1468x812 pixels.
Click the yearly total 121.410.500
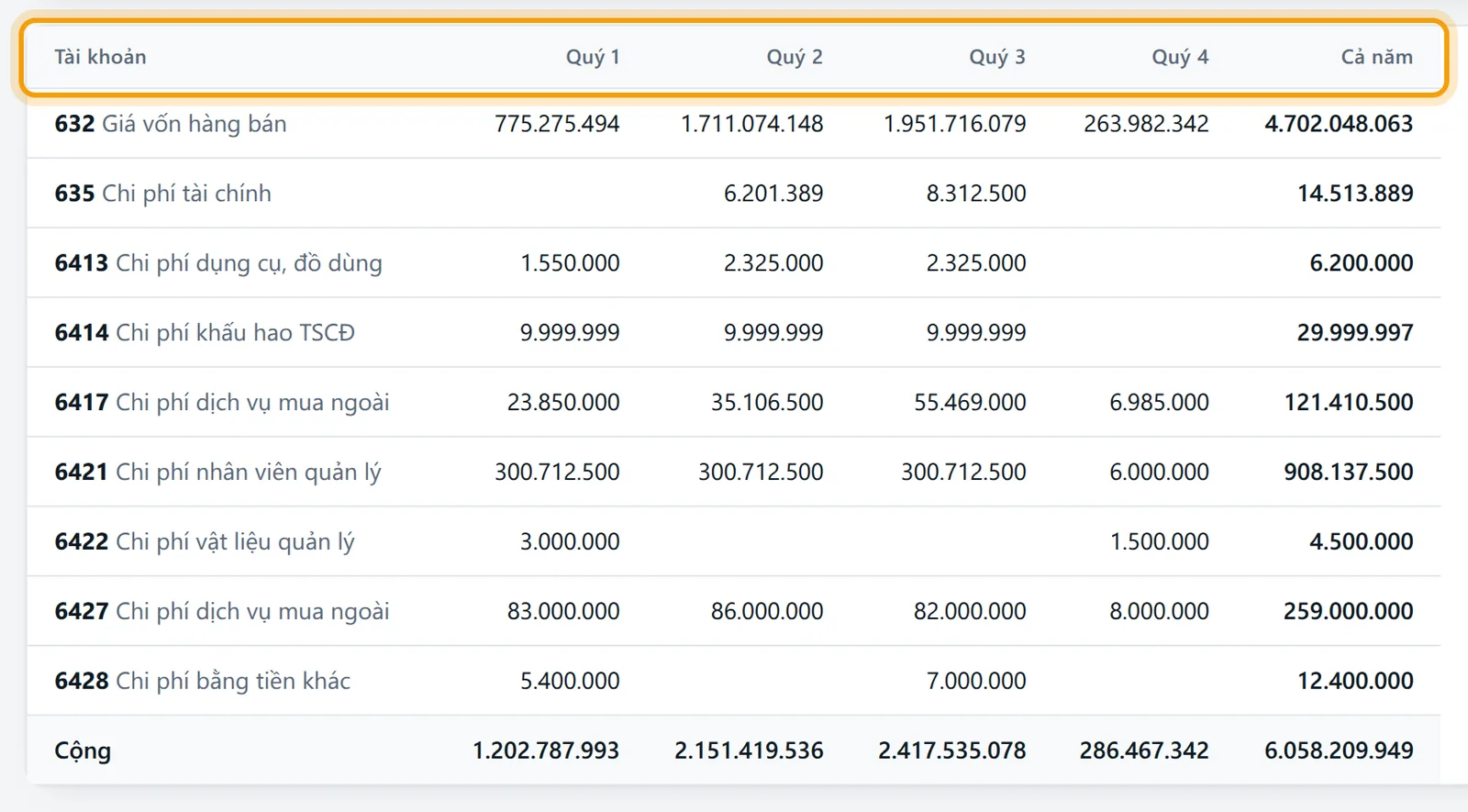pos(1349,403)
